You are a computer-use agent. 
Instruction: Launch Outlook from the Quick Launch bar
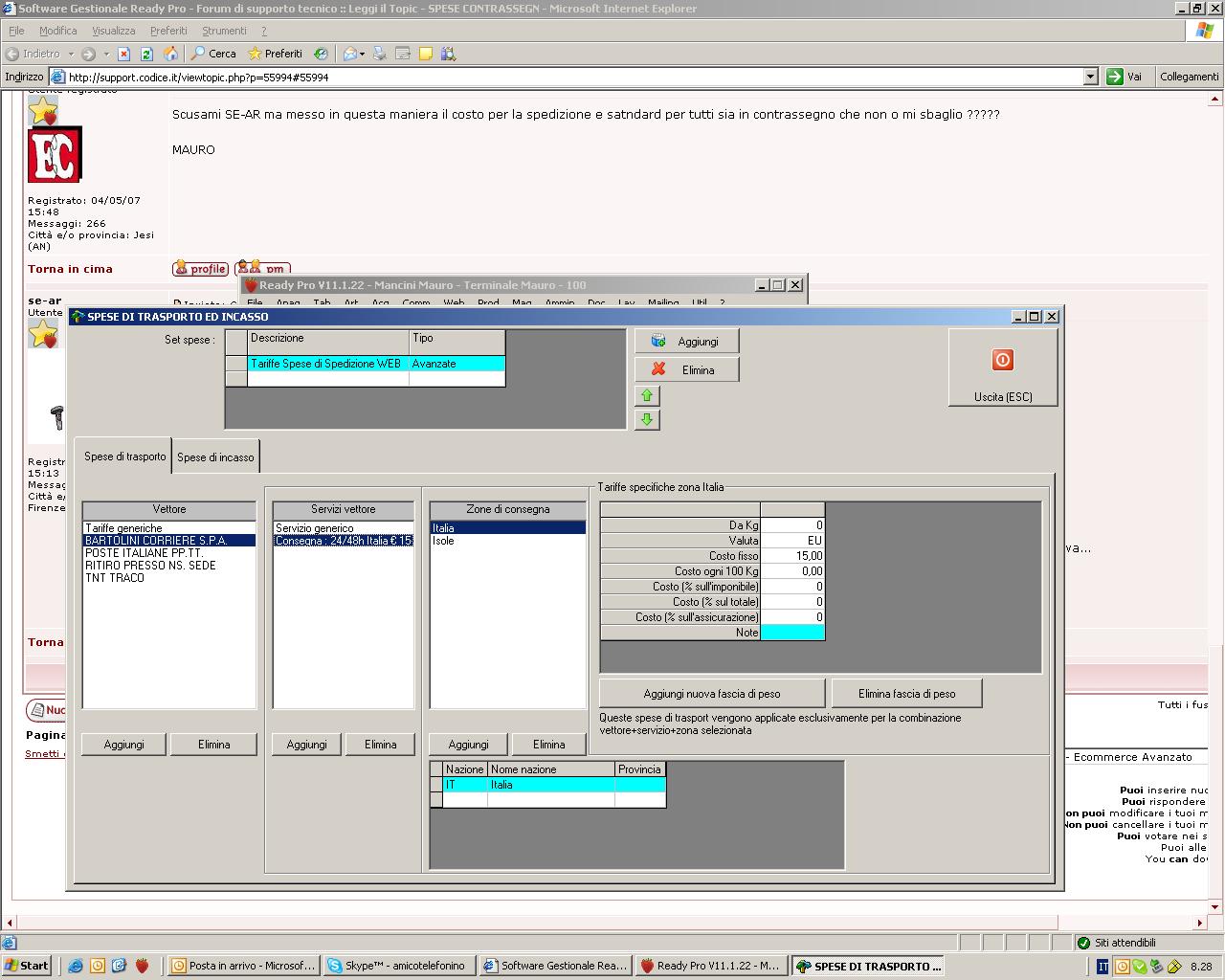[98, 966]
